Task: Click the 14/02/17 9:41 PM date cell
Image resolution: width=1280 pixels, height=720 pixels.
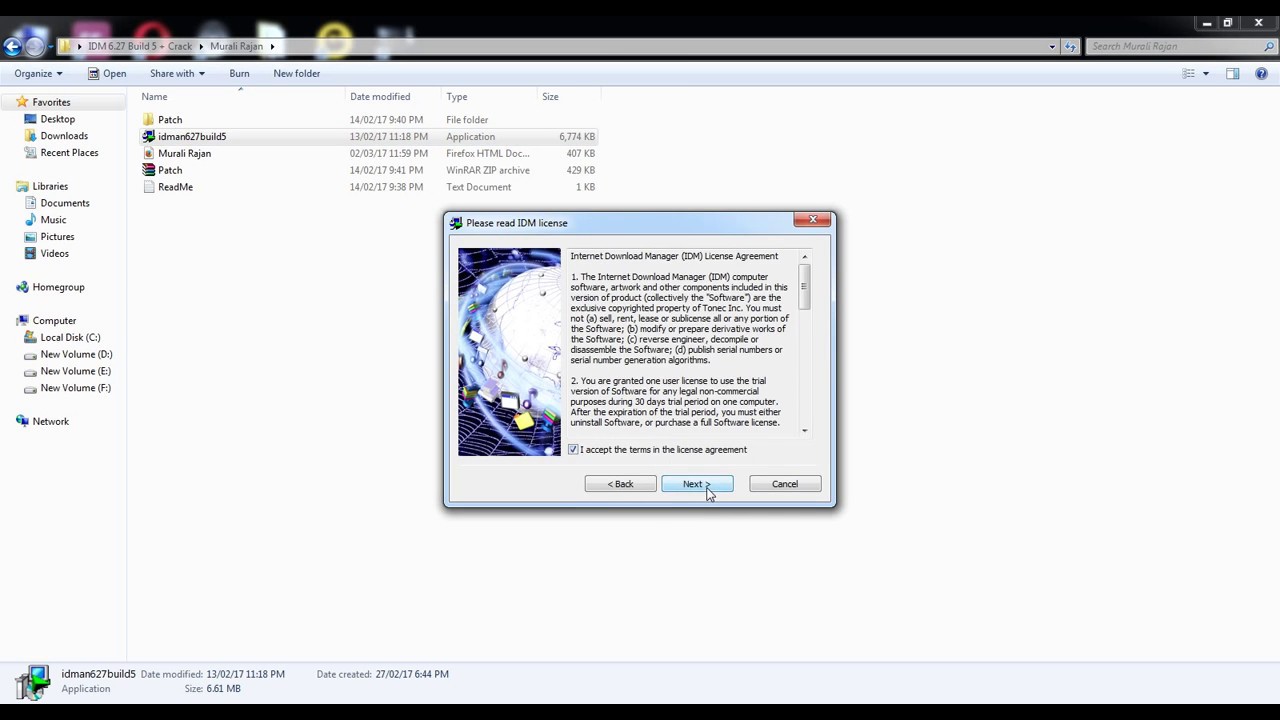Action: (x=386, y=171)
